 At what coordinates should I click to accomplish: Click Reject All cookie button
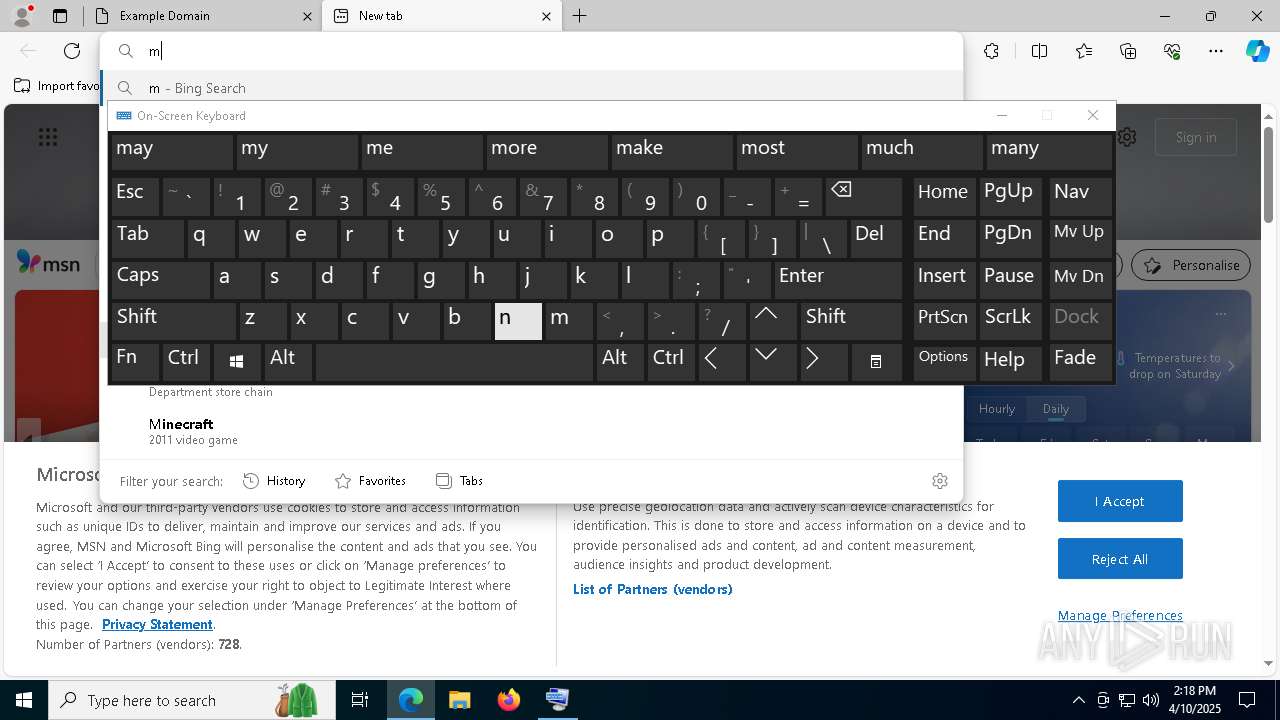pyautogui.click(x=1120, y=559)
